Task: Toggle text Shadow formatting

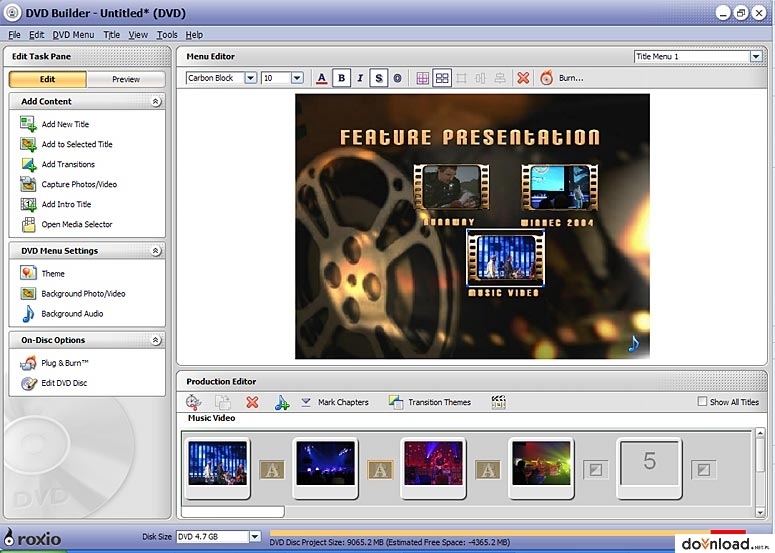Action: point(379,78)
